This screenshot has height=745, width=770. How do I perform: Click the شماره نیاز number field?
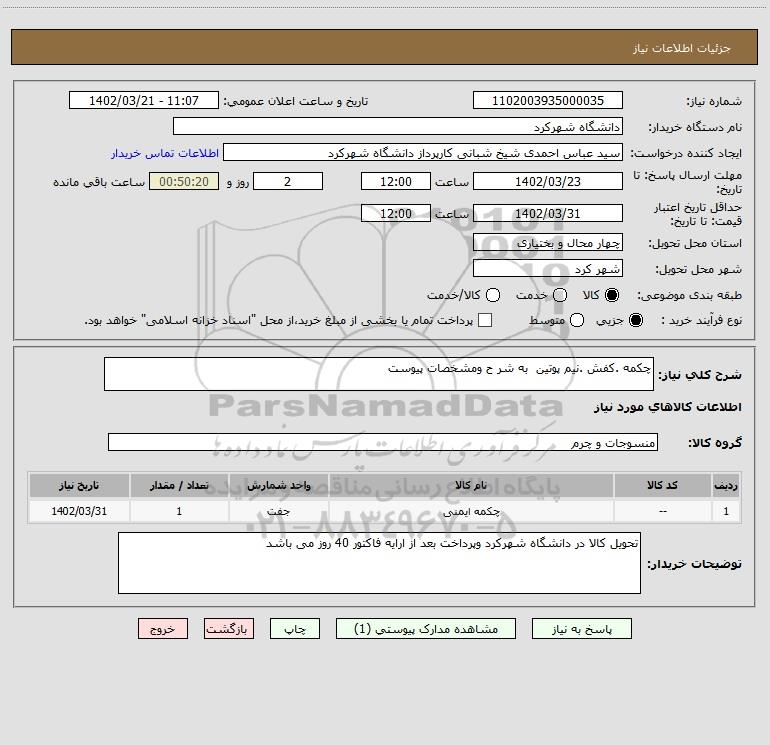click(x=548, y=100)
